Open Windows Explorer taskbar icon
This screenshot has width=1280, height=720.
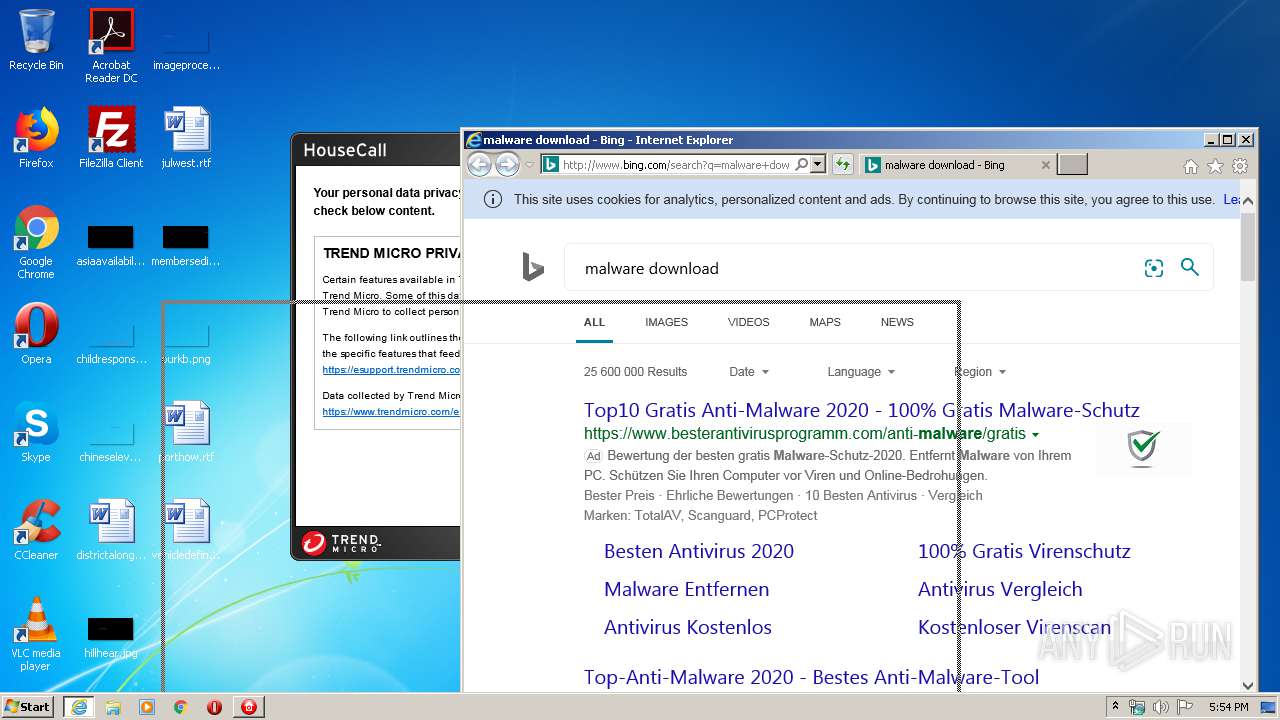click(x=113, y=707)
